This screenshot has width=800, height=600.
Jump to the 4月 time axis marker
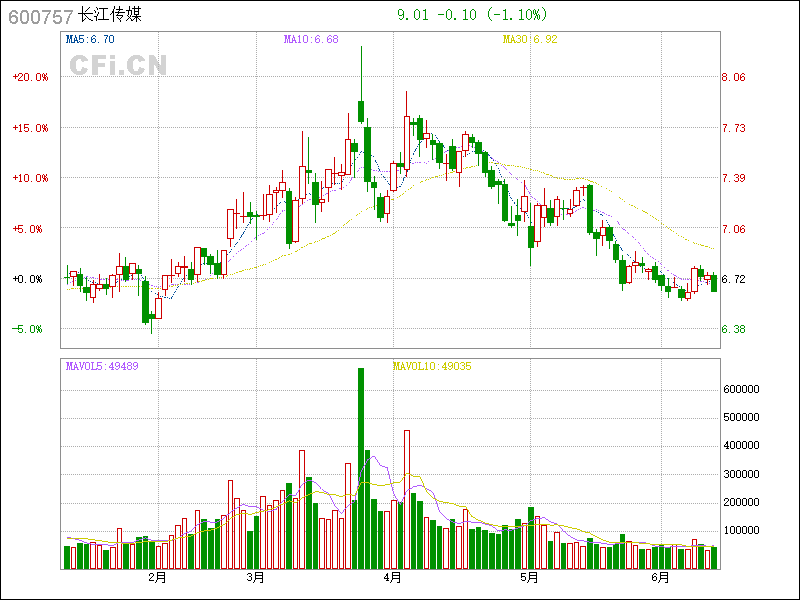[392, 578]
